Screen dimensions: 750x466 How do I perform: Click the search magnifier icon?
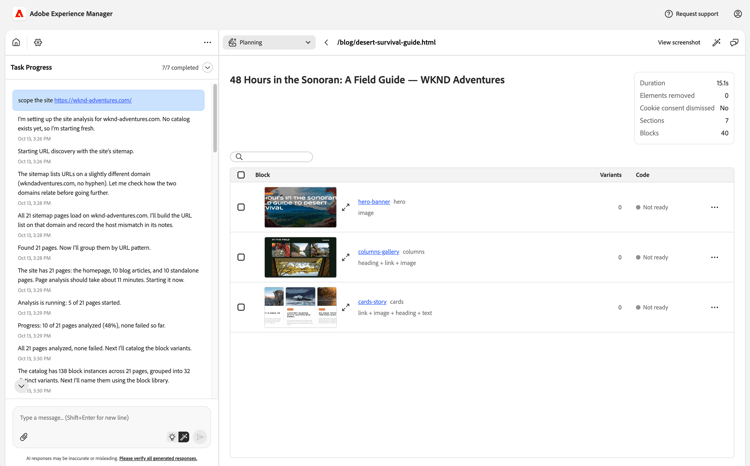(239, 156)
